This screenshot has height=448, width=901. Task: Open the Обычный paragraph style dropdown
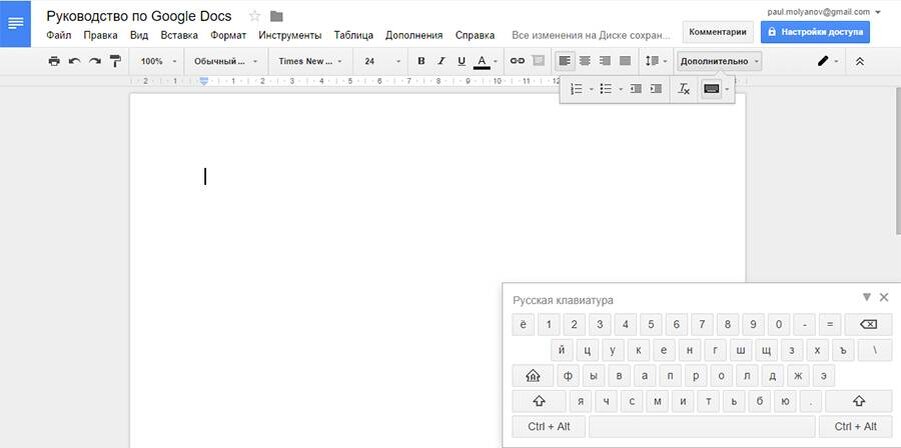226,61
